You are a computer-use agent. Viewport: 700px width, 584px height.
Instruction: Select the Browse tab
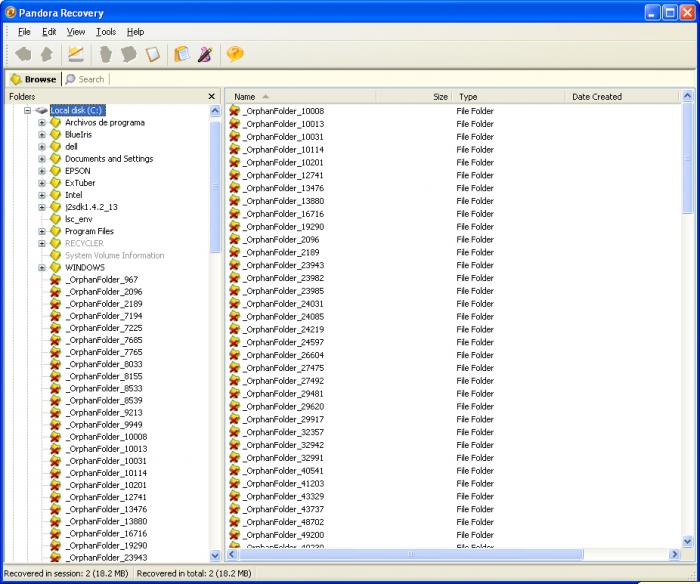33,79
